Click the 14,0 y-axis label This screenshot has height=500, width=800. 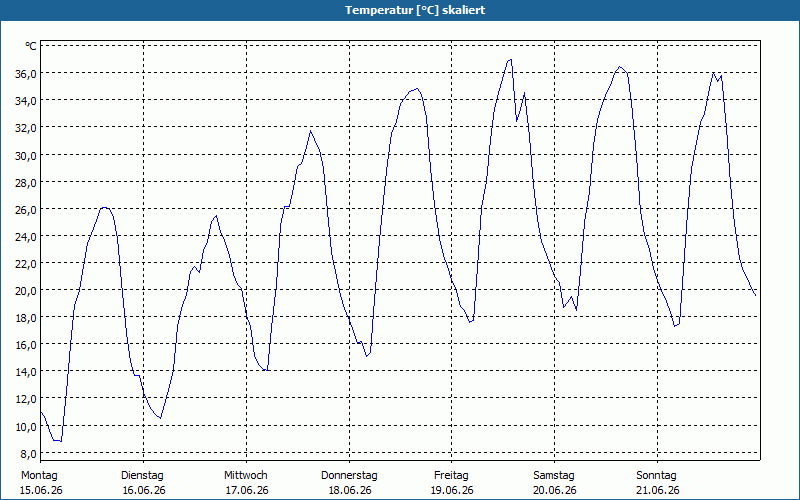26,371
